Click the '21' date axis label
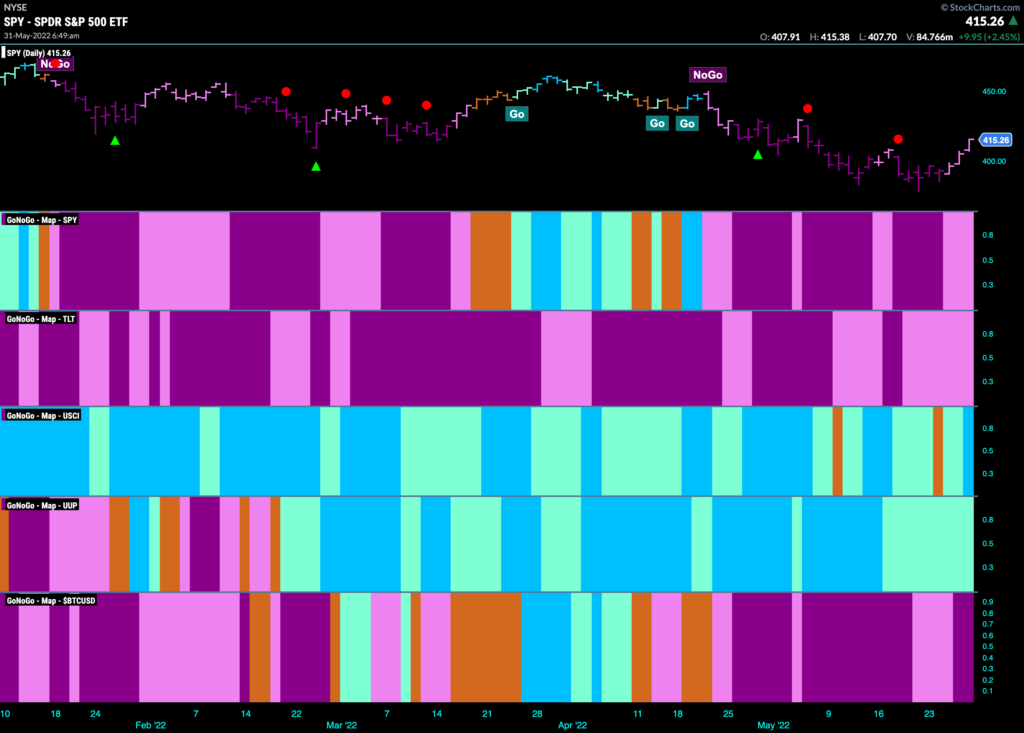 click(487, 713)
